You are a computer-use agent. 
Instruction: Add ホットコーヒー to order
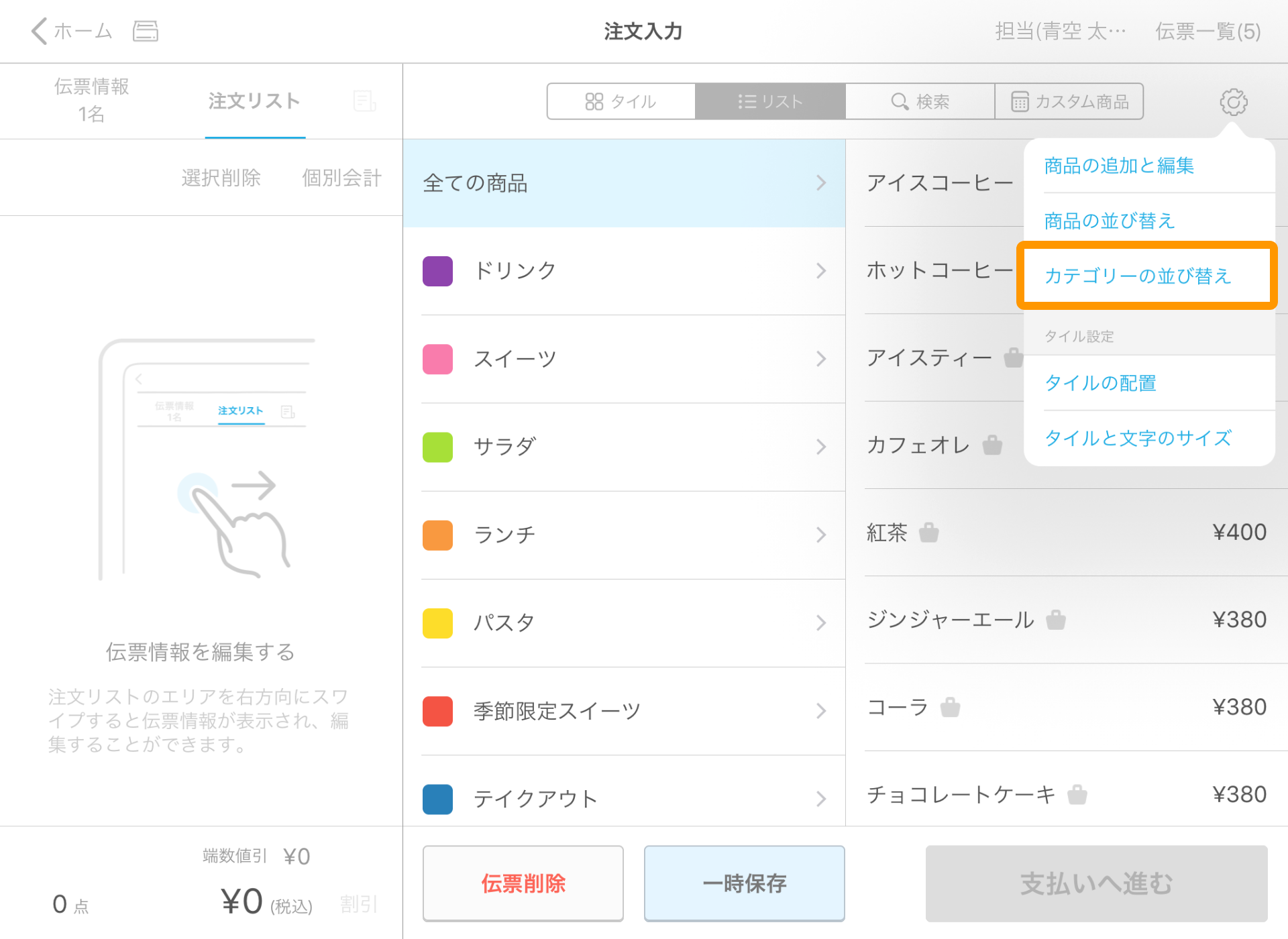tap(939, 270)
